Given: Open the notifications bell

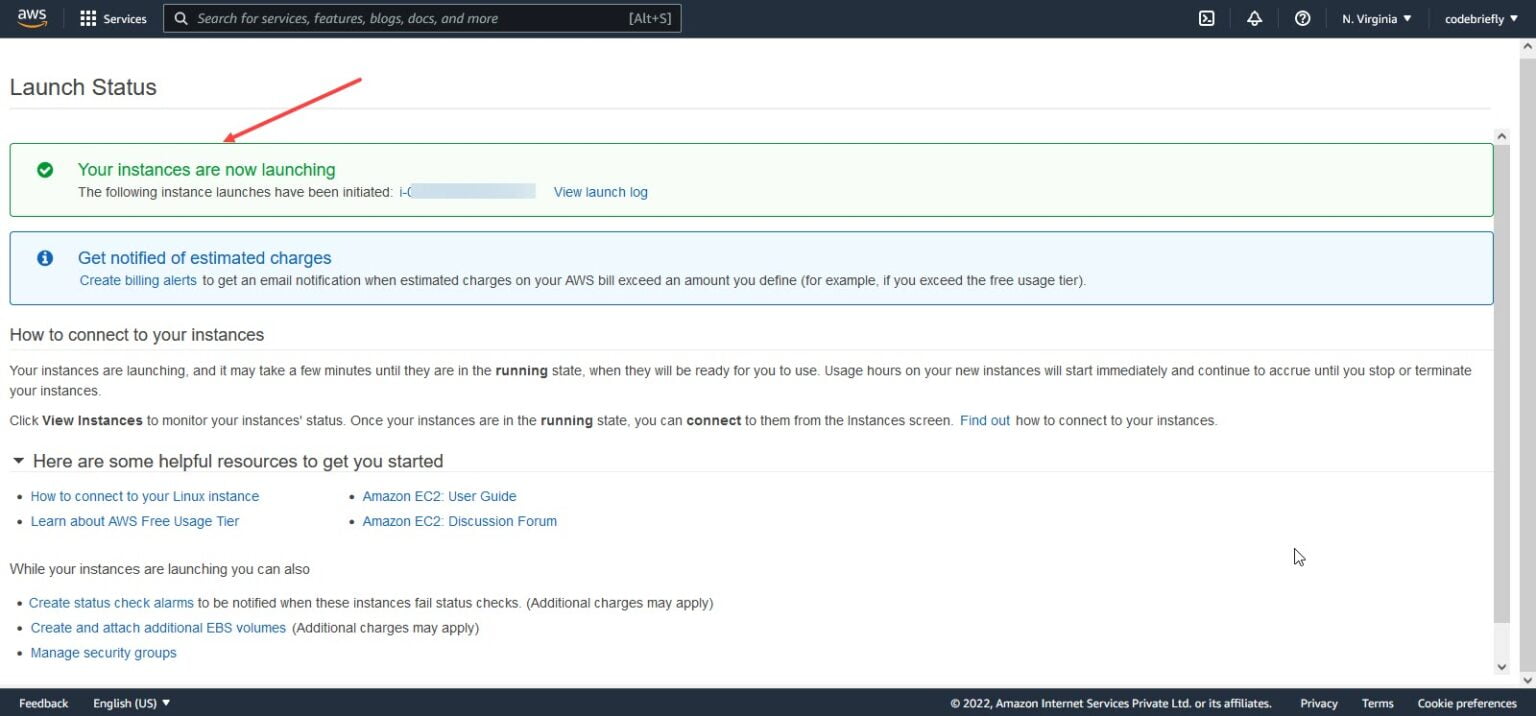Looking at the screenshot, I should [x=1254, y=18].
